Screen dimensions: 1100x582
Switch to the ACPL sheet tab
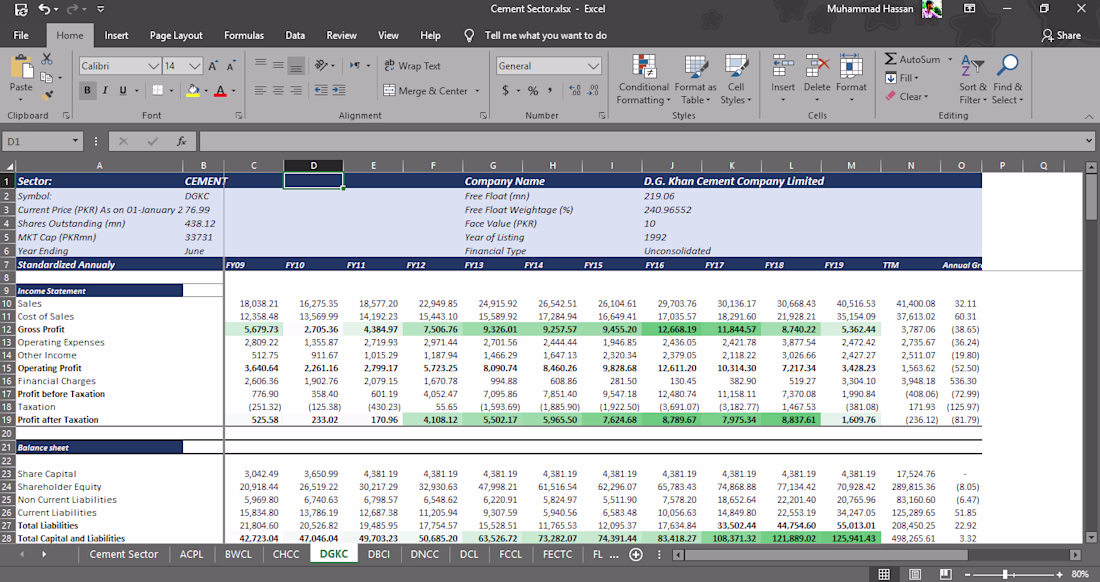coord(191,554)
